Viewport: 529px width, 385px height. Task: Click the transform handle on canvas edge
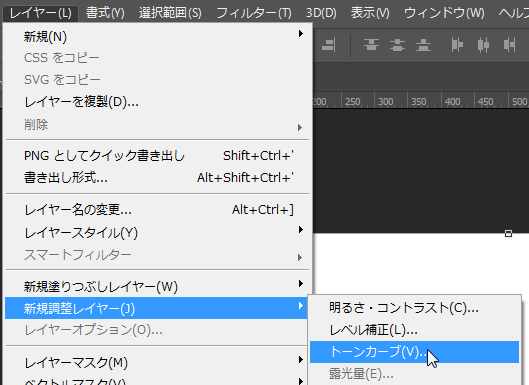point(508,233)
